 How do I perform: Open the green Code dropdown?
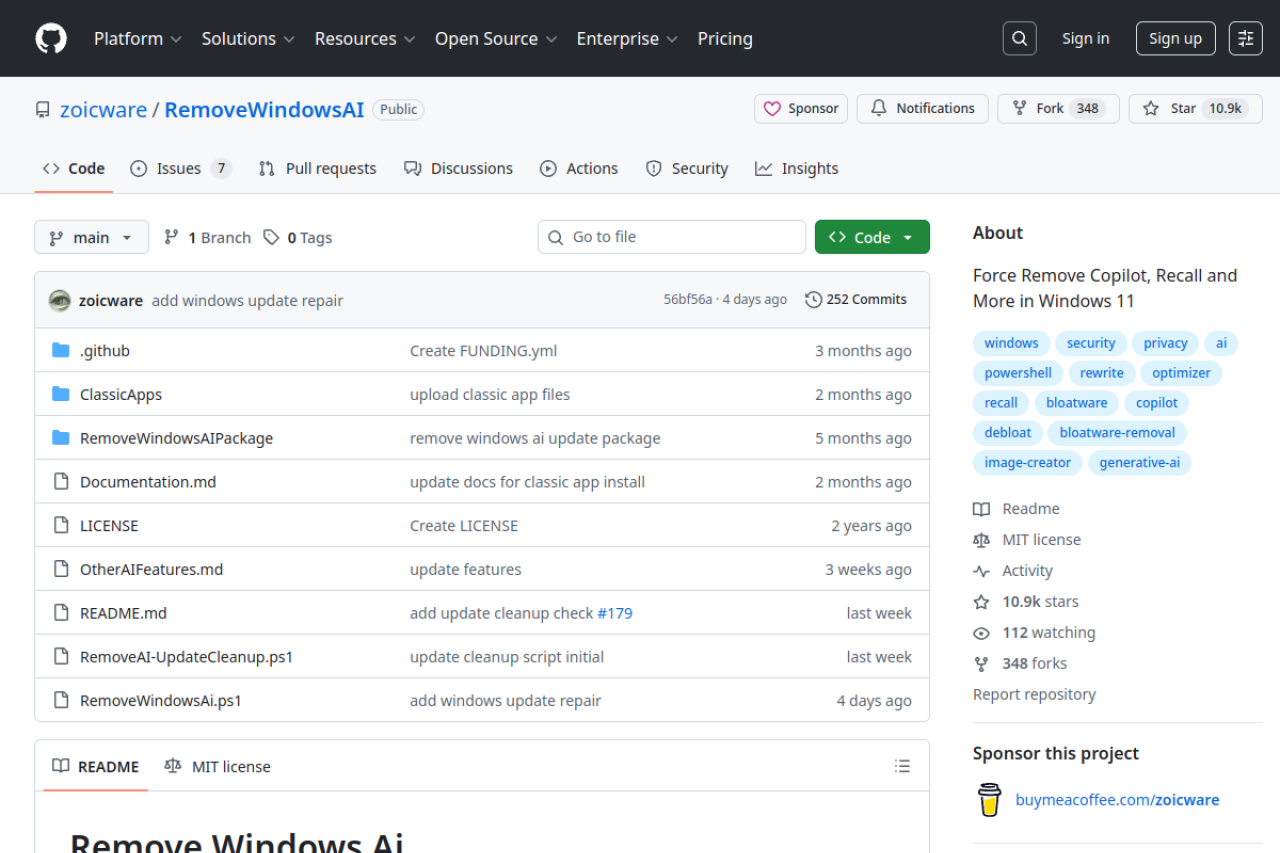[871, 238]
